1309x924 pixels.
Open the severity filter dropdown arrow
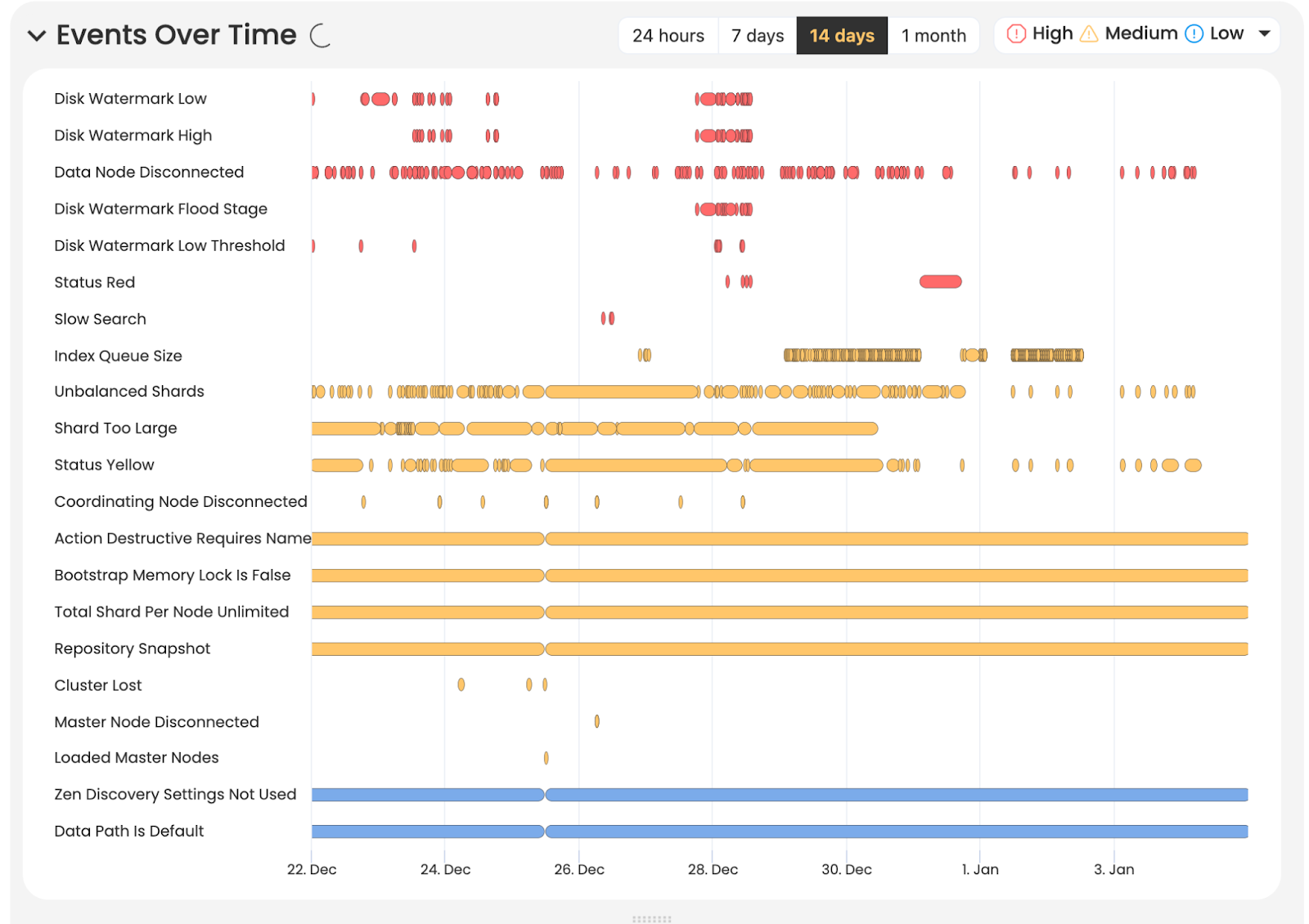point(1264,34)
